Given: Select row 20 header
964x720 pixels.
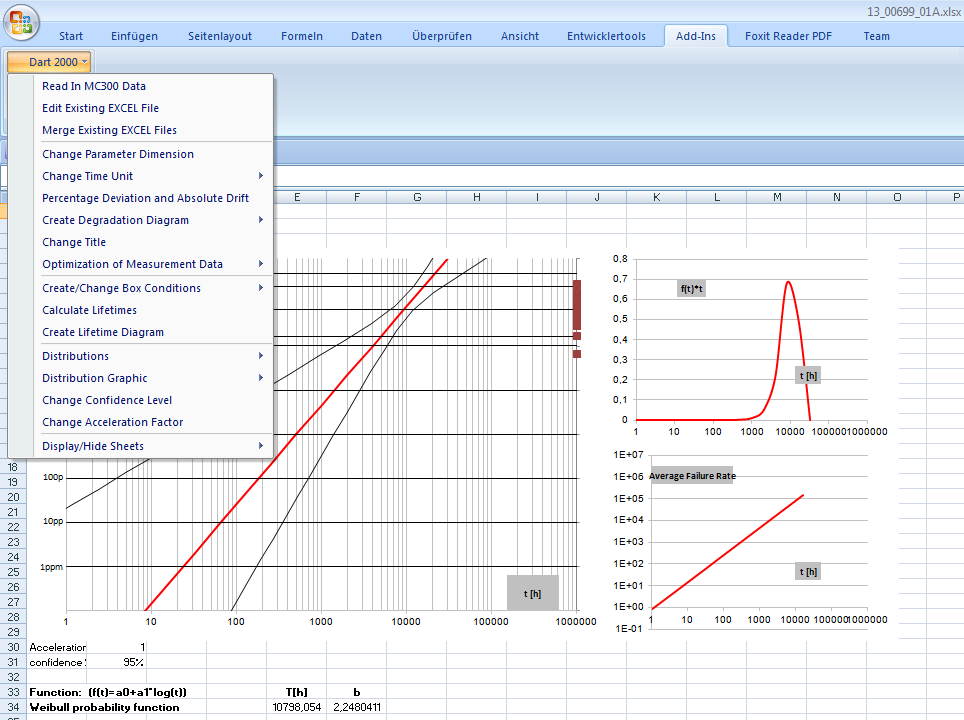Looking at the screenshot, I should [x=13, y=497].
